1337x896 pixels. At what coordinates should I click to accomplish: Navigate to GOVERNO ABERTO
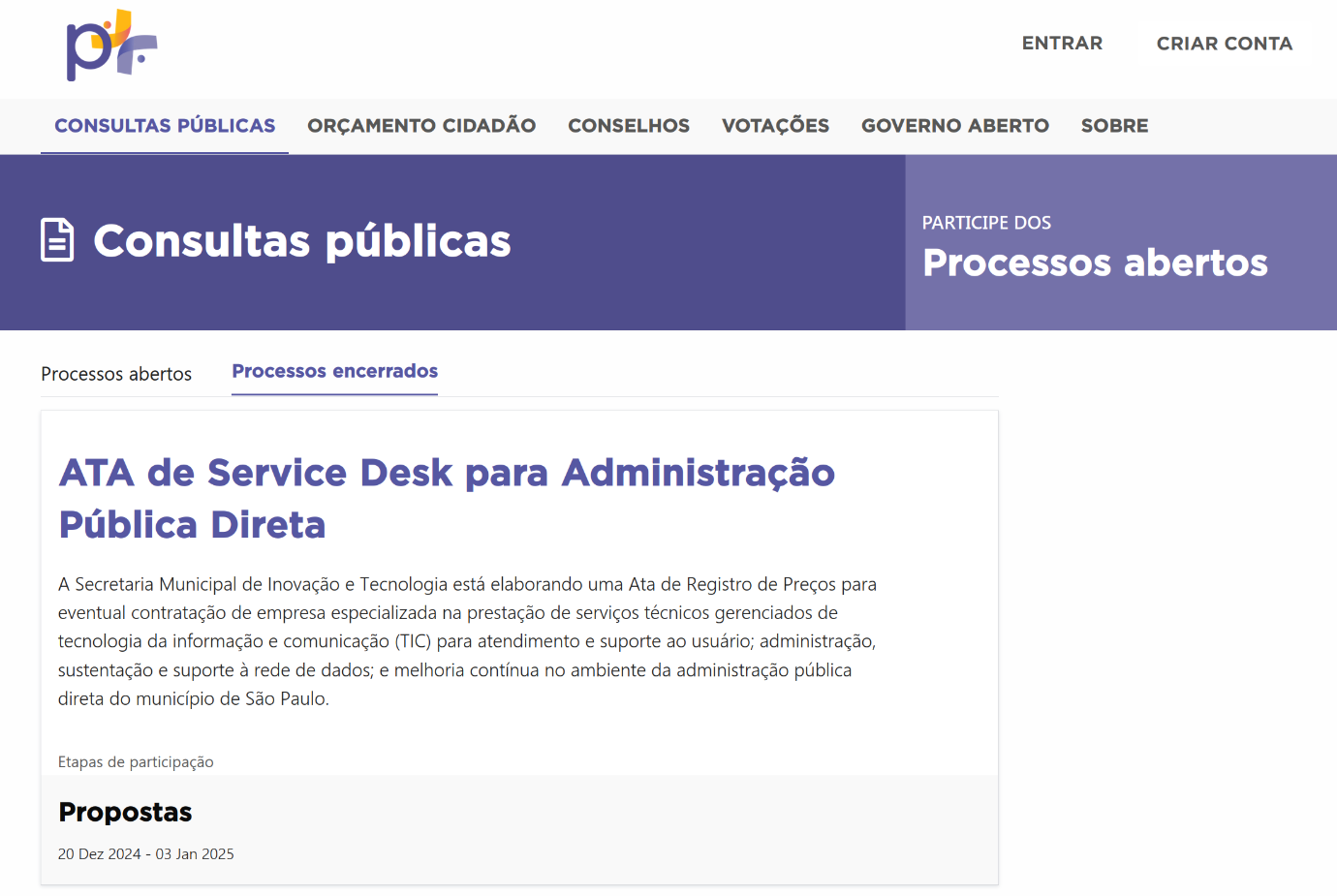coord(954,126)
